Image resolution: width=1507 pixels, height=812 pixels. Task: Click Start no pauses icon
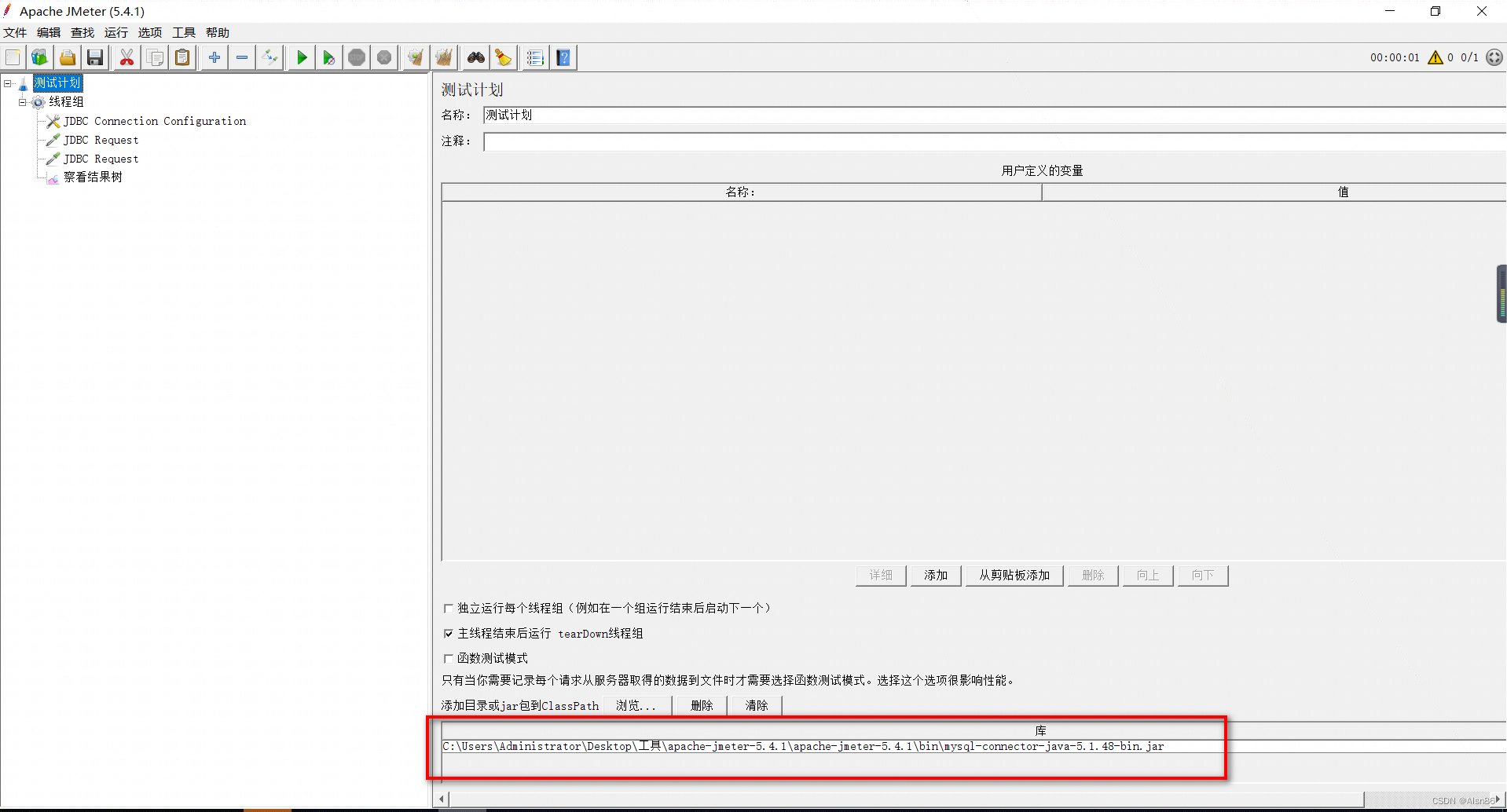328,57
